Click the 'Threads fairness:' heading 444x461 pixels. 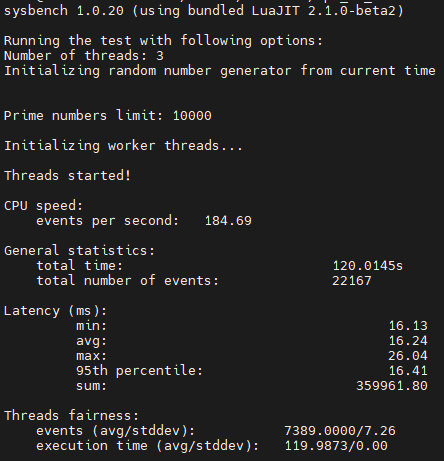(x=71, y=416)
